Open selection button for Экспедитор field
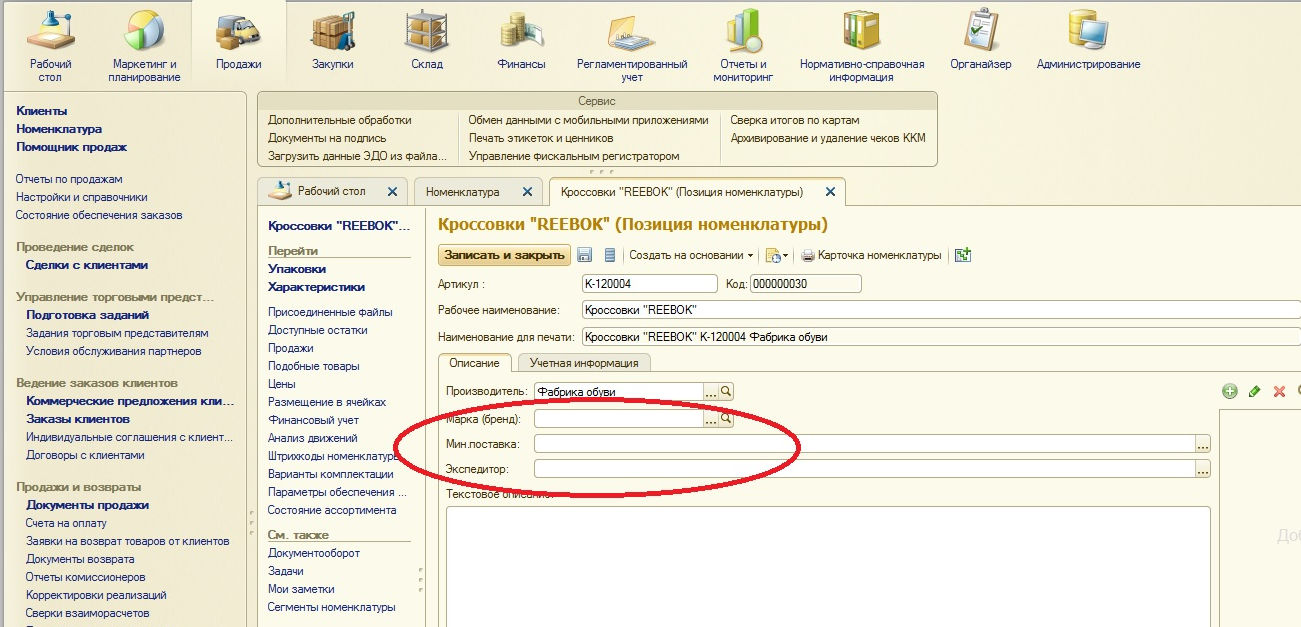 (1204, 469)
